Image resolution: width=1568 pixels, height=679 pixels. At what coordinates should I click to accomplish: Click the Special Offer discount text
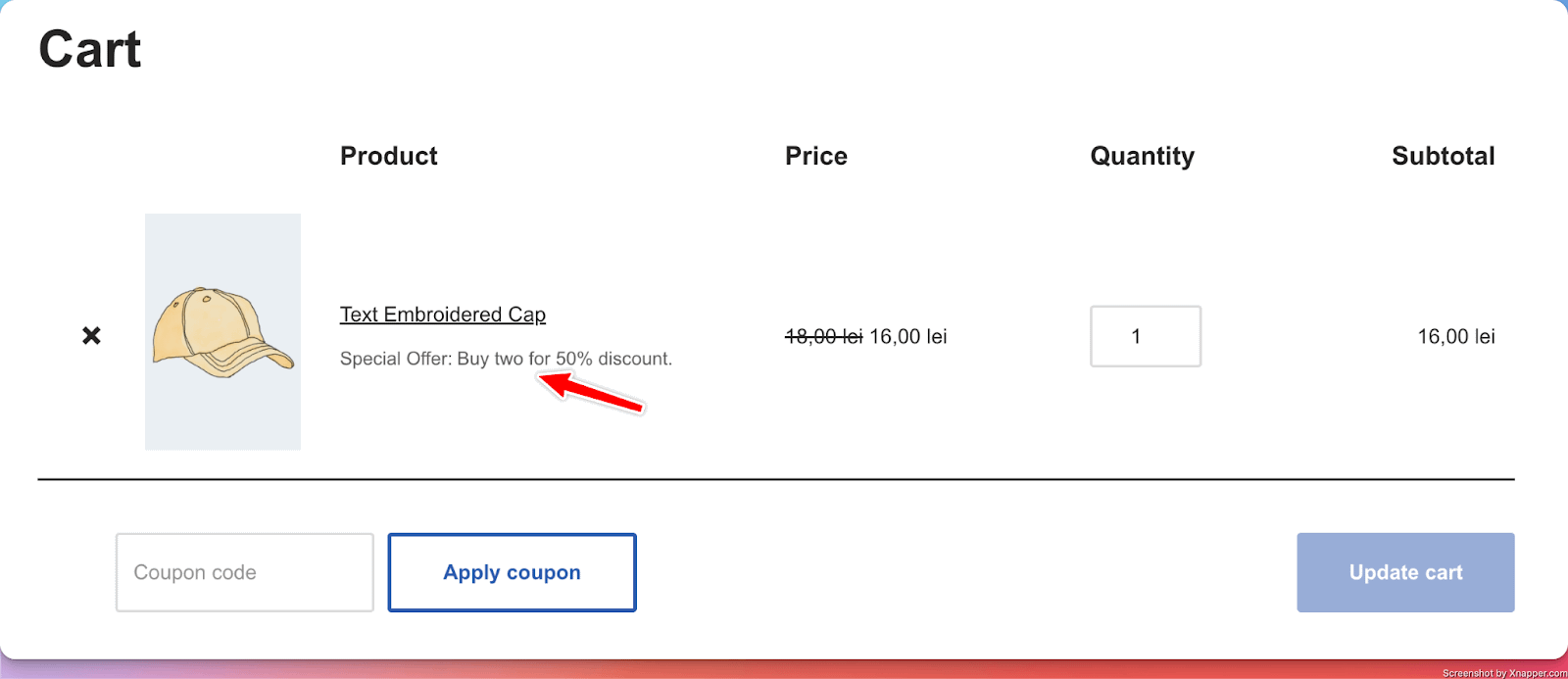(506, 359)
